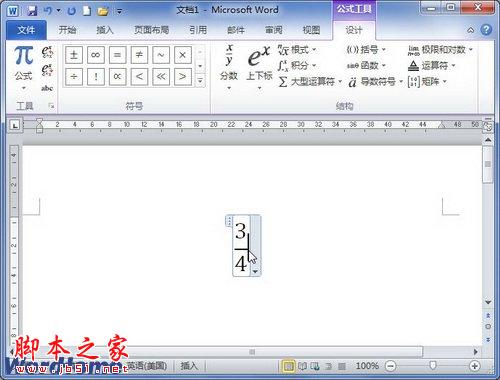Toggle 插入 insert mode in status bar
500x380 pixels.
pyautogui.click(x=189, y=366)
